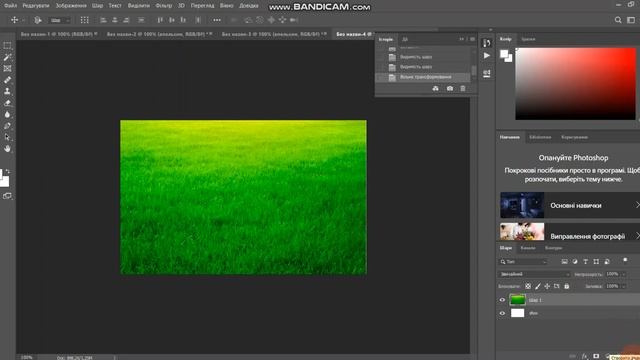This screenshot has width=640, height=360.
Task: Select the Clone Stamp tool
Action: click(7, 91)
